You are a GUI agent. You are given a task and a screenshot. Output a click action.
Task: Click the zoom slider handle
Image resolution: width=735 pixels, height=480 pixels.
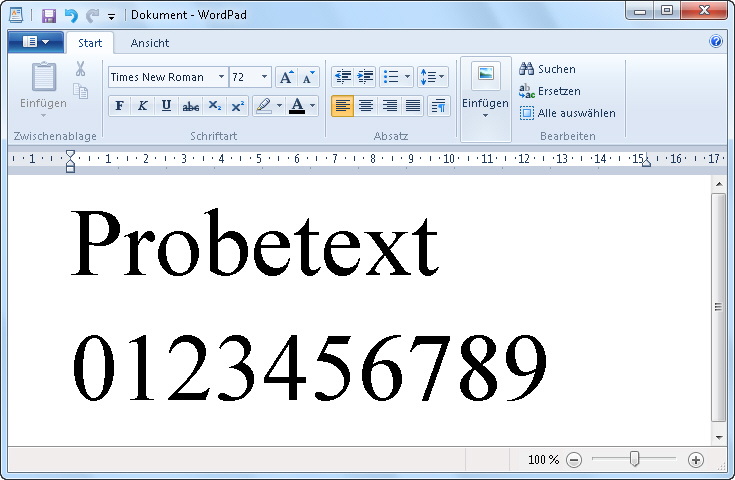pyautogui.click(x=634, y=459)
